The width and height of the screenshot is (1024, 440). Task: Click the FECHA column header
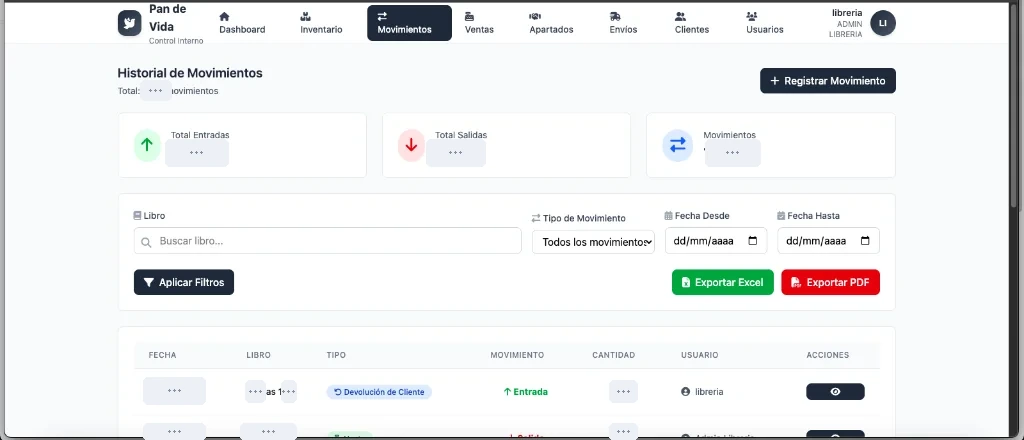(163, 355)
